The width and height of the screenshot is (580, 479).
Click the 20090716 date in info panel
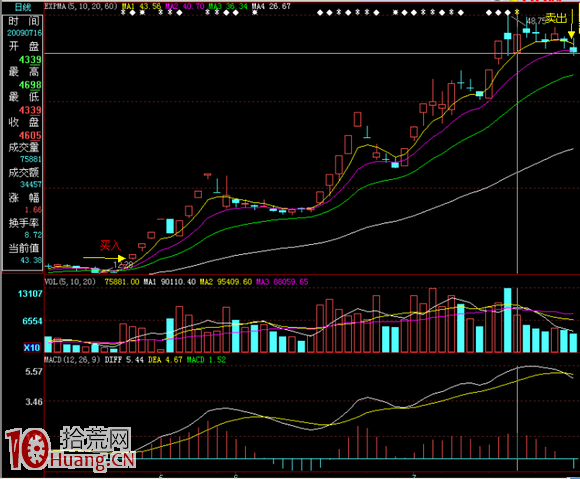point(24,33)
